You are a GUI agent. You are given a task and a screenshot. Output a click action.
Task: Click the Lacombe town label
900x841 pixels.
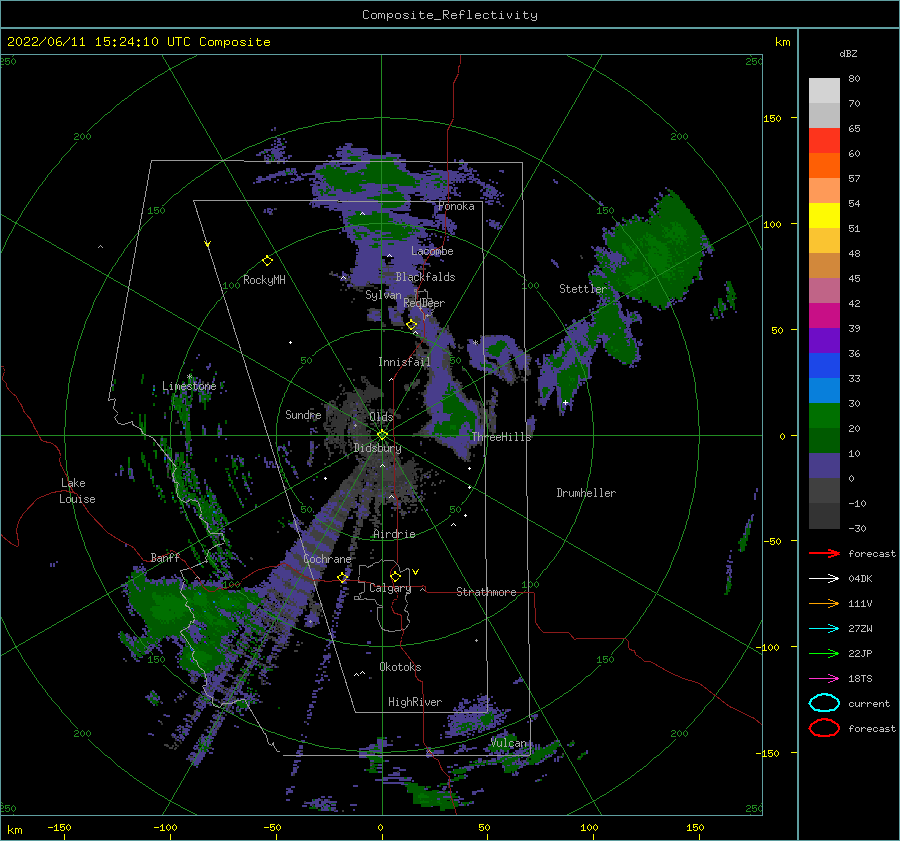coord(432,251)
